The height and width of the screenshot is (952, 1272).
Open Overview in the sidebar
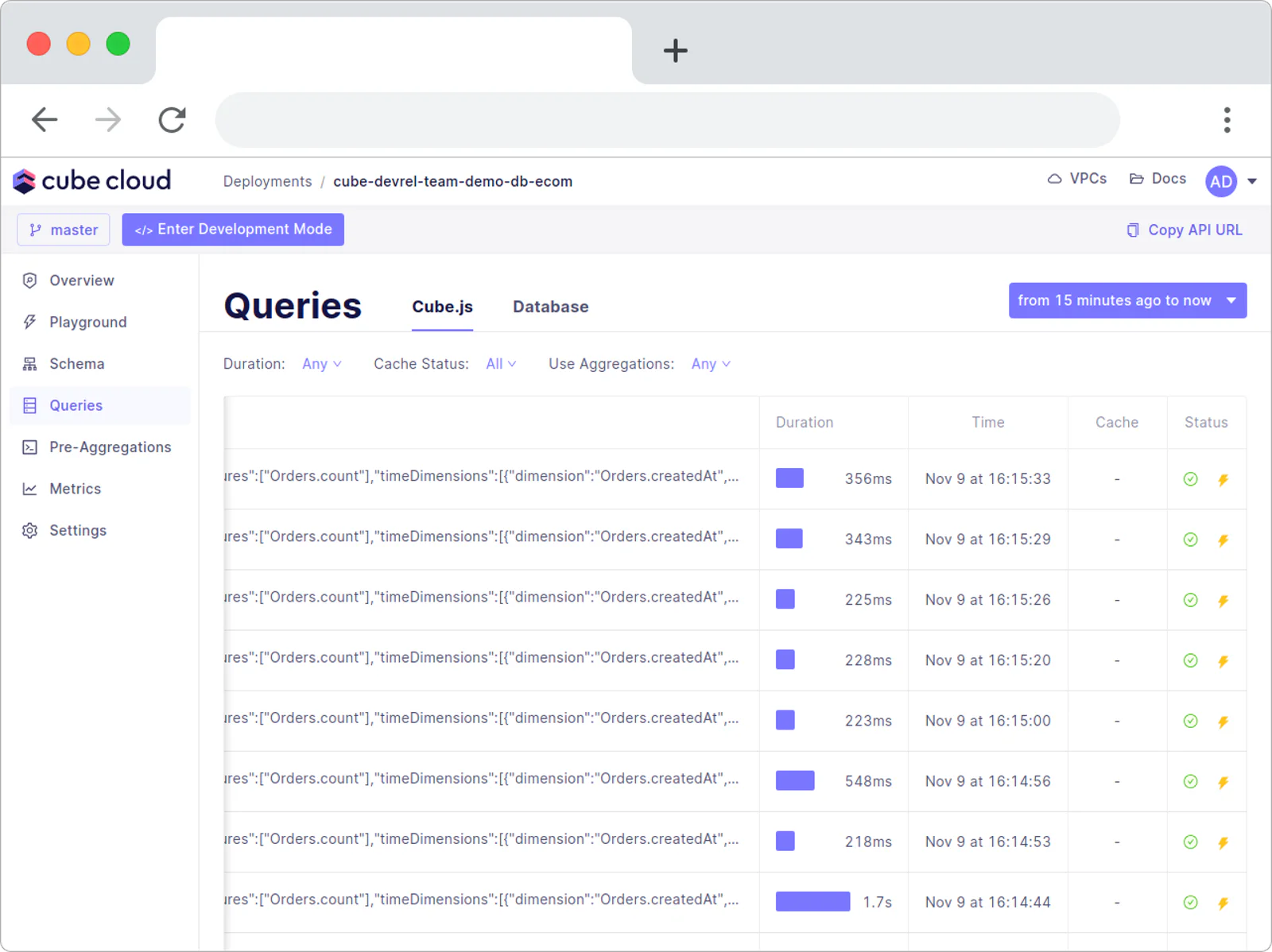point(100,281)
